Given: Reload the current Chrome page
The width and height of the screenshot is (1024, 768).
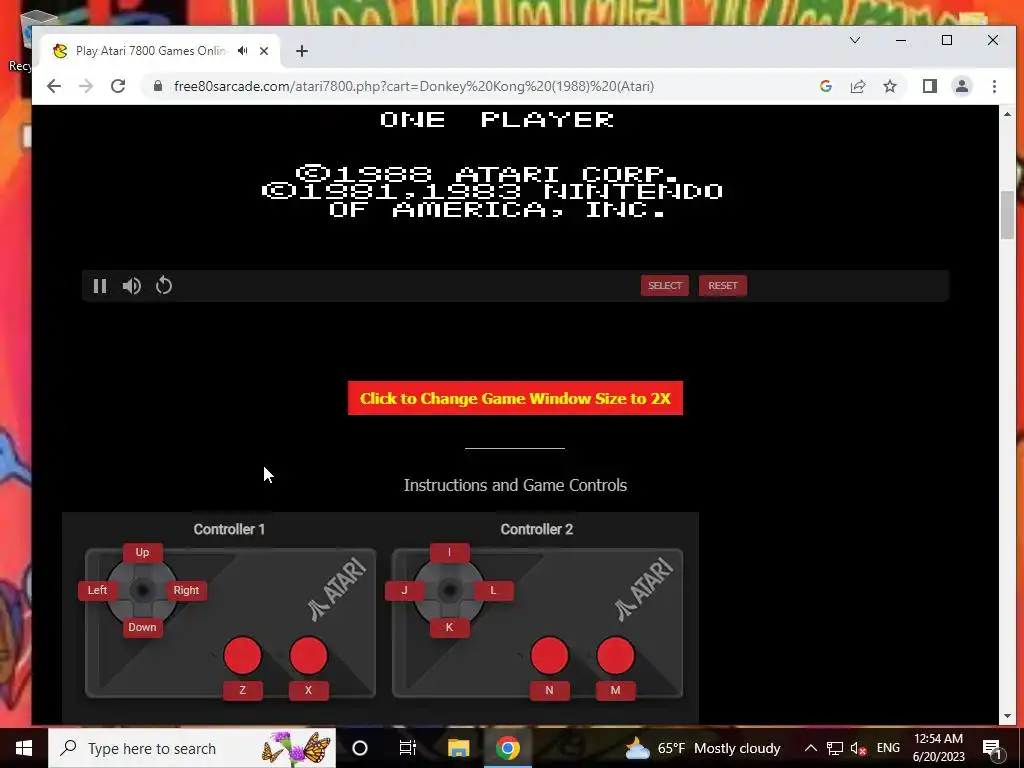Looking at the screenshot, I should (x=118, y=86).
